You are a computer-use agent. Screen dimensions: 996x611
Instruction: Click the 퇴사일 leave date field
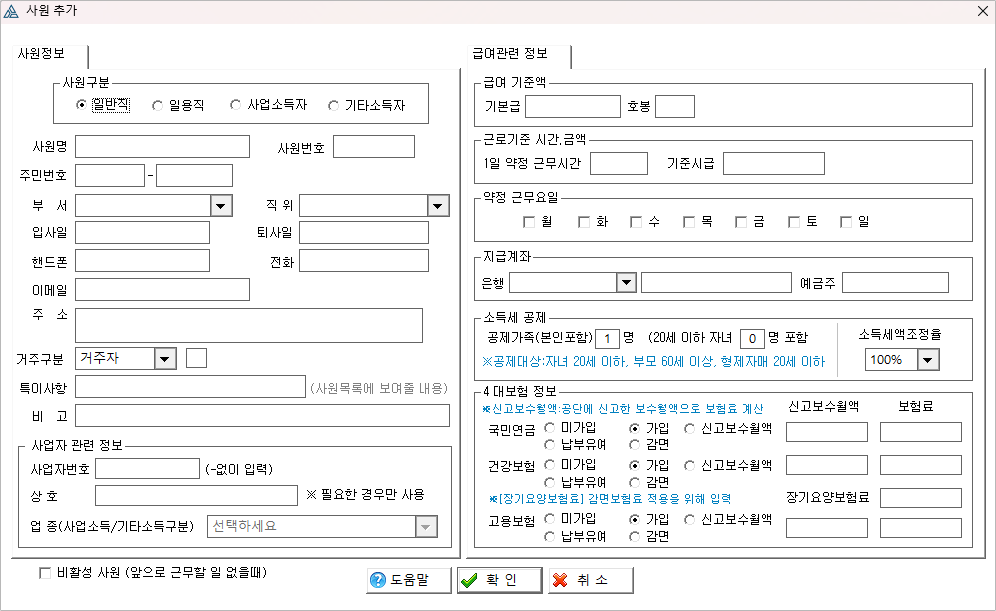[x=364, y=232]
